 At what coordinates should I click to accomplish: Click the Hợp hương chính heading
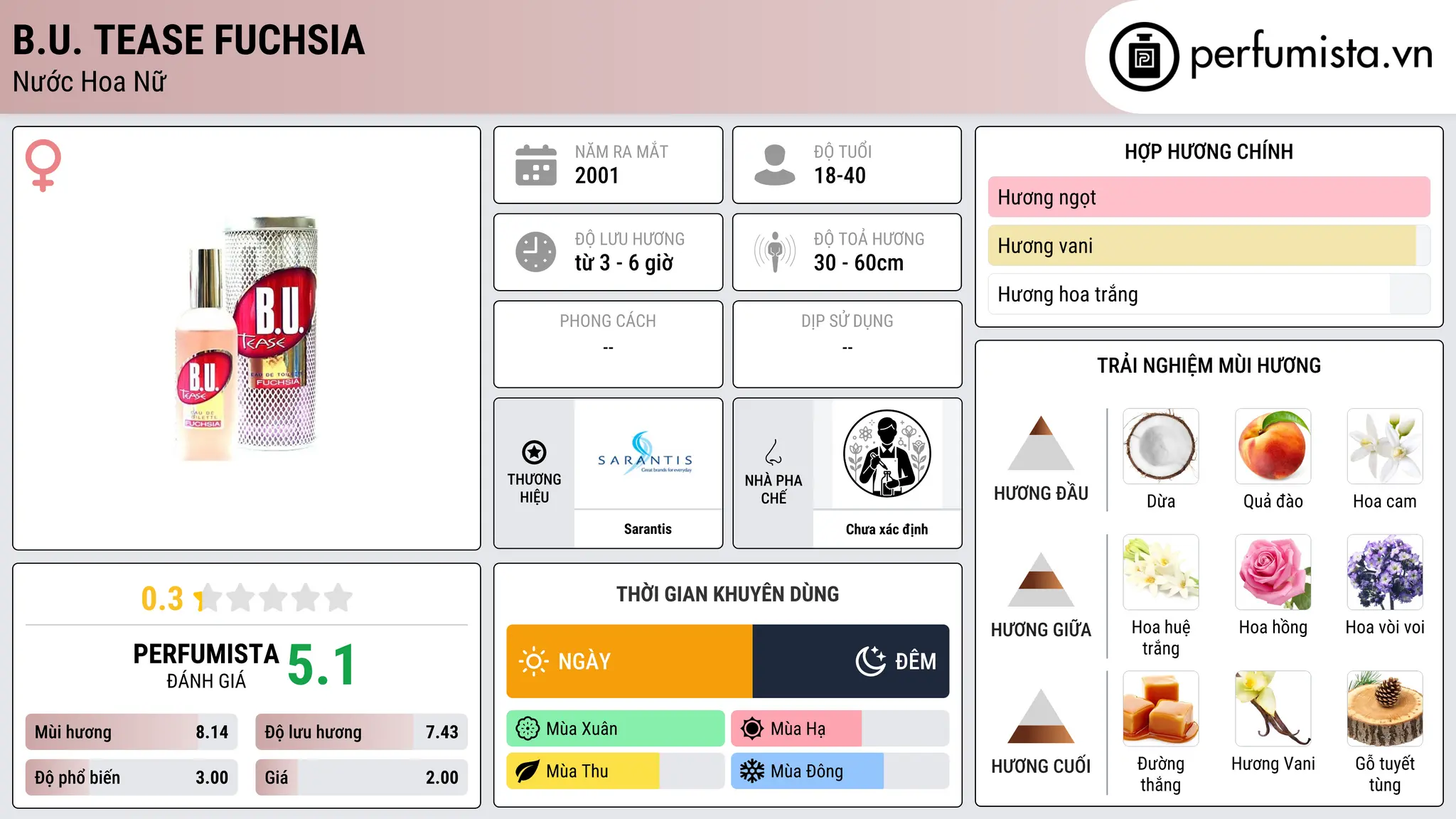click(x=1209, y=151)
